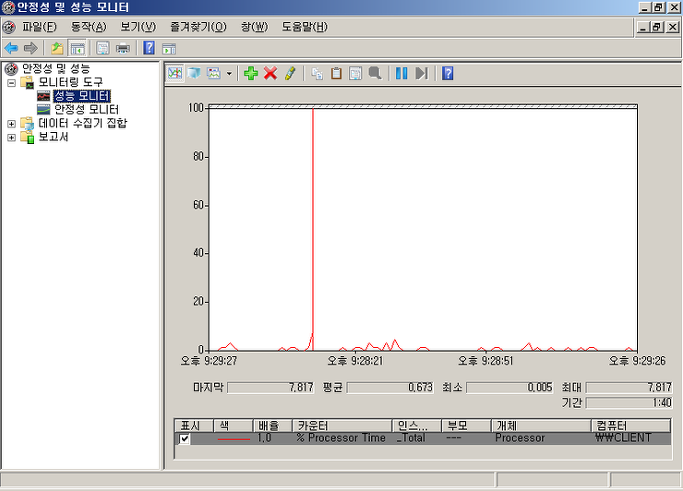Click the % Processor Time counter name
683x491 pixels.
click(x=341, y=438)
